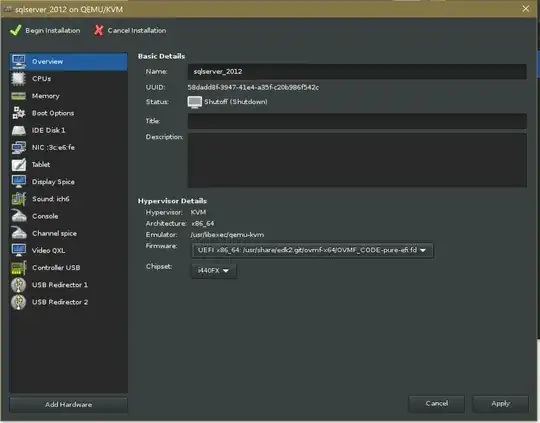Click the Display Spice label text
This screenshot has height=423, width=540.
[x=53, y=182]
